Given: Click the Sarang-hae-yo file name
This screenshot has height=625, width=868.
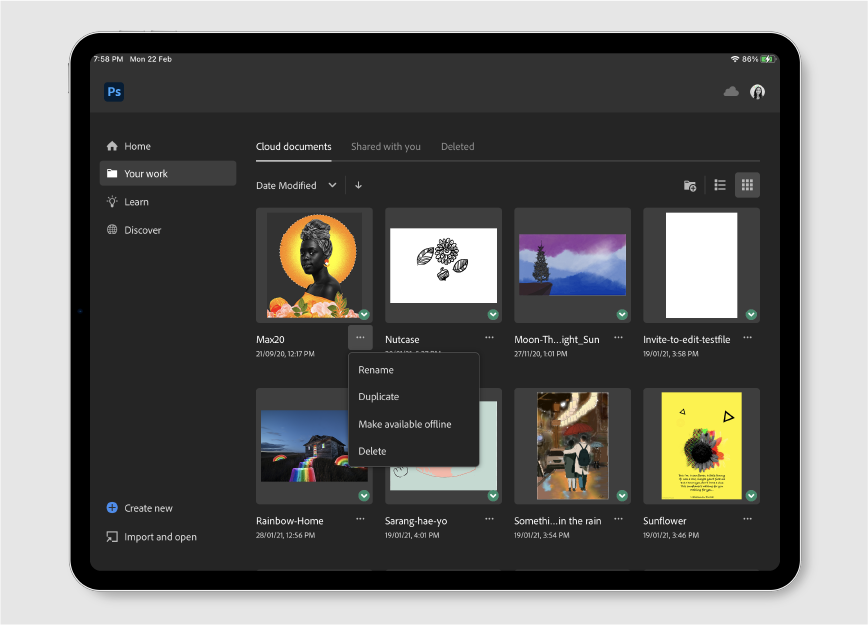Looking at the screenshot, I should click(x=416, y=521).
